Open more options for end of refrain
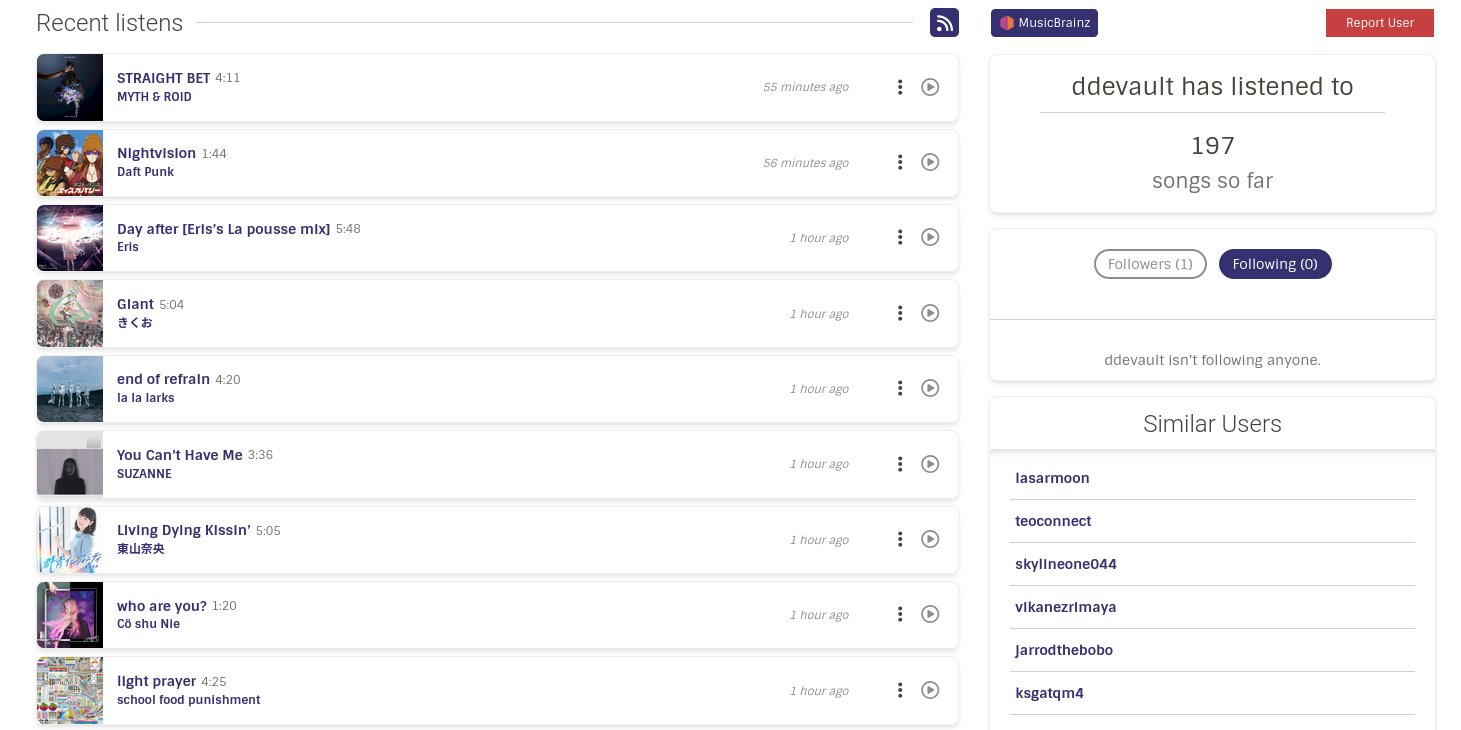Viewport: 1461px width, 730px height. 900,388
